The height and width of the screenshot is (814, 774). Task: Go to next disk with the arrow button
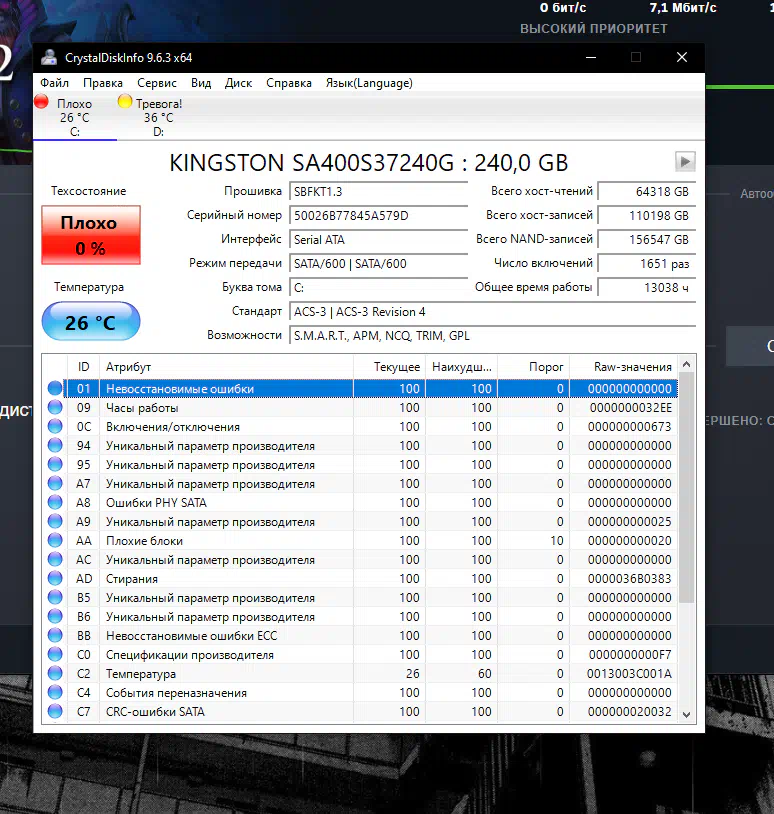685,161
